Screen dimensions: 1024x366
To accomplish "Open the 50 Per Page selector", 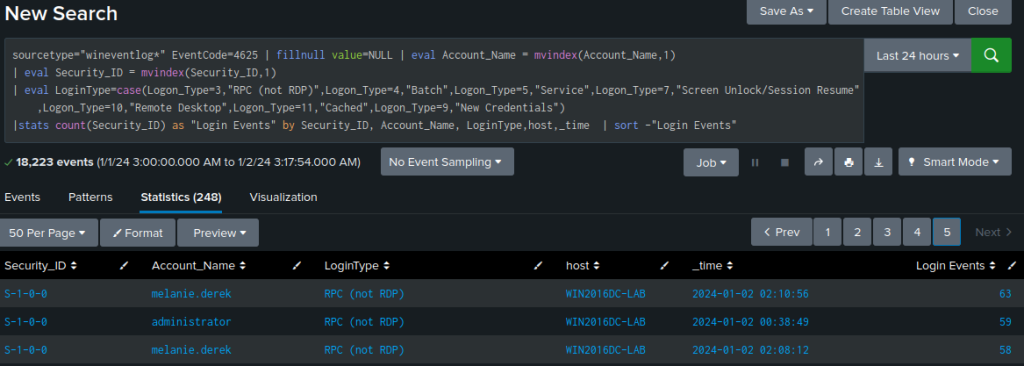I will click(49, 233).
